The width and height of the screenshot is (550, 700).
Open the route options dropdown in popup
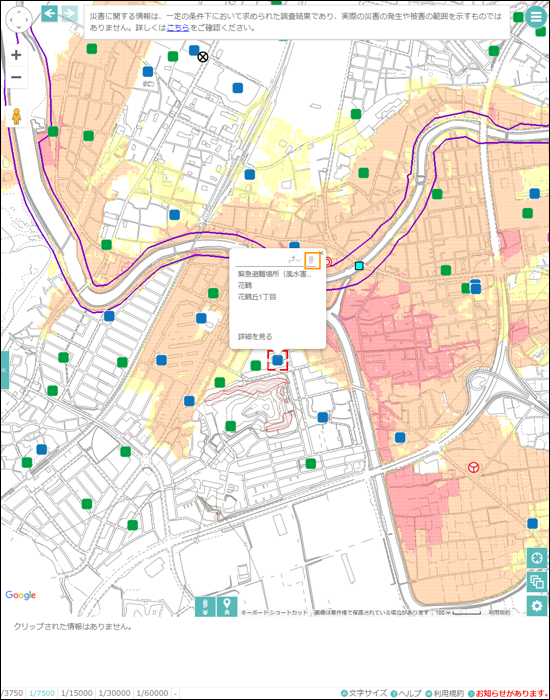pyautogui.click(x=294, y=260)
